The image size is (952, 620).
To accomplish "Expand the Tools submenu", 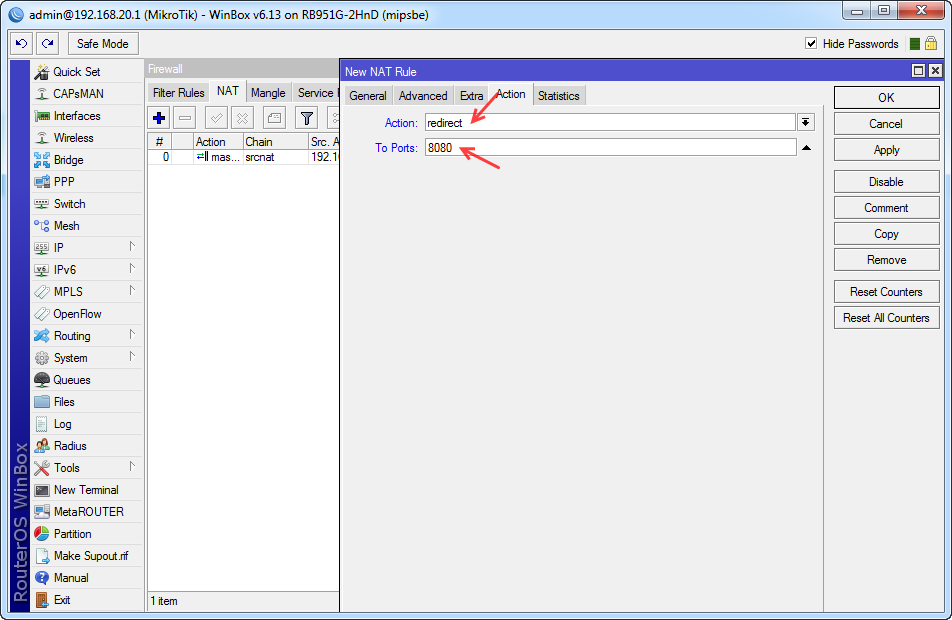I will [132, 466].
